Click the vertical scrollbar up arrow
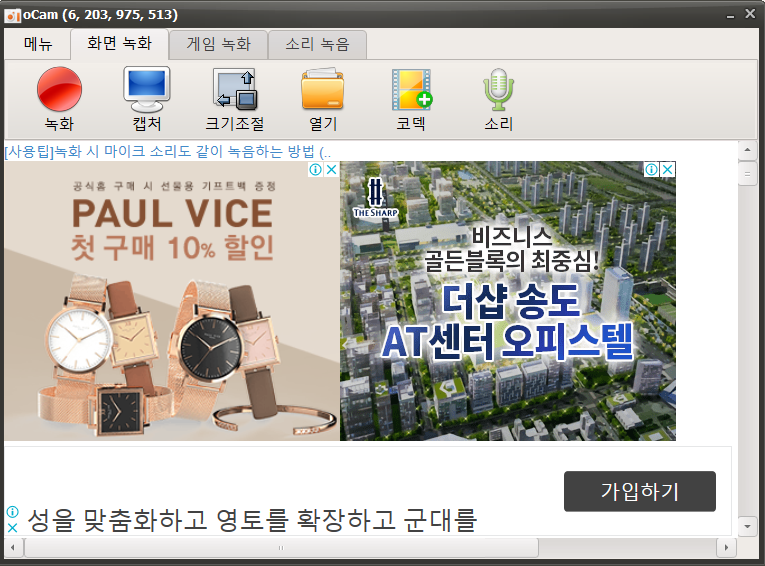The width and height of the screenshot is (765, 566). [x=747, y=150]
